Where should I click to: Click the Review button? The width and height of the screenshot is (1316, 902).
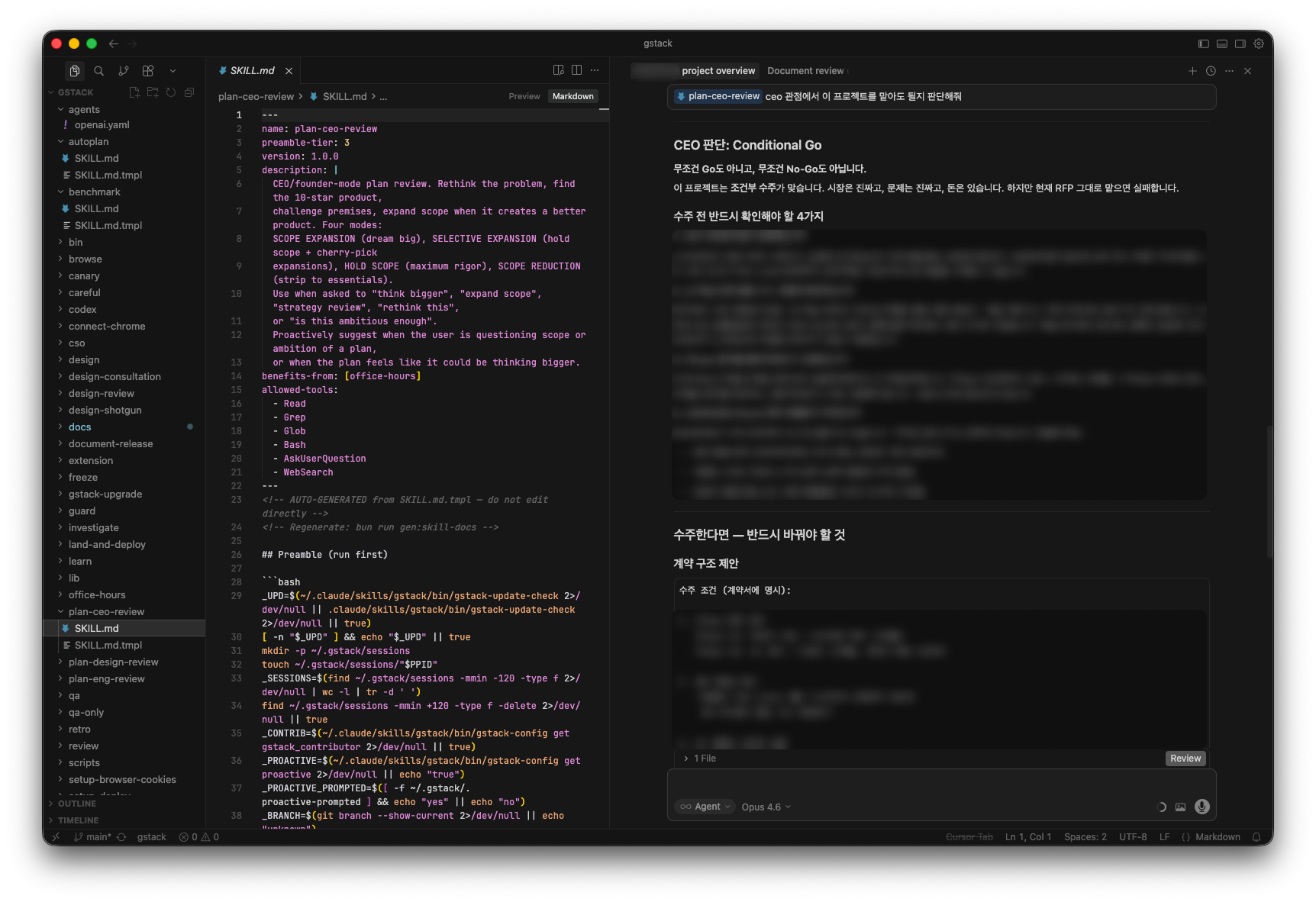pyautogui.click(x=1185, y=759)
